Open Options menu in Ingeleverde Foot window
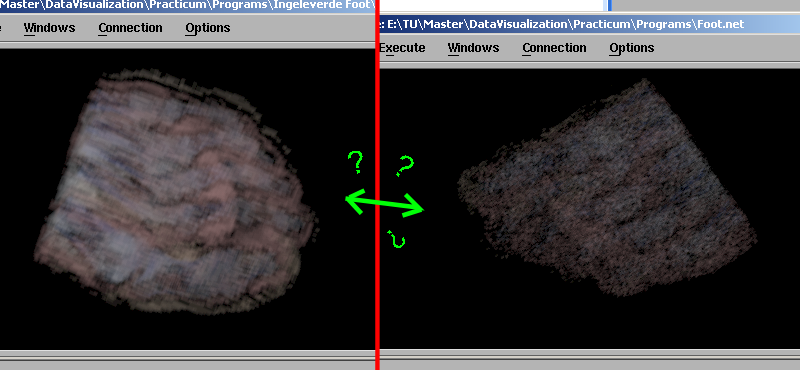Viewport: 800px width, 370px height. [208, 28]
